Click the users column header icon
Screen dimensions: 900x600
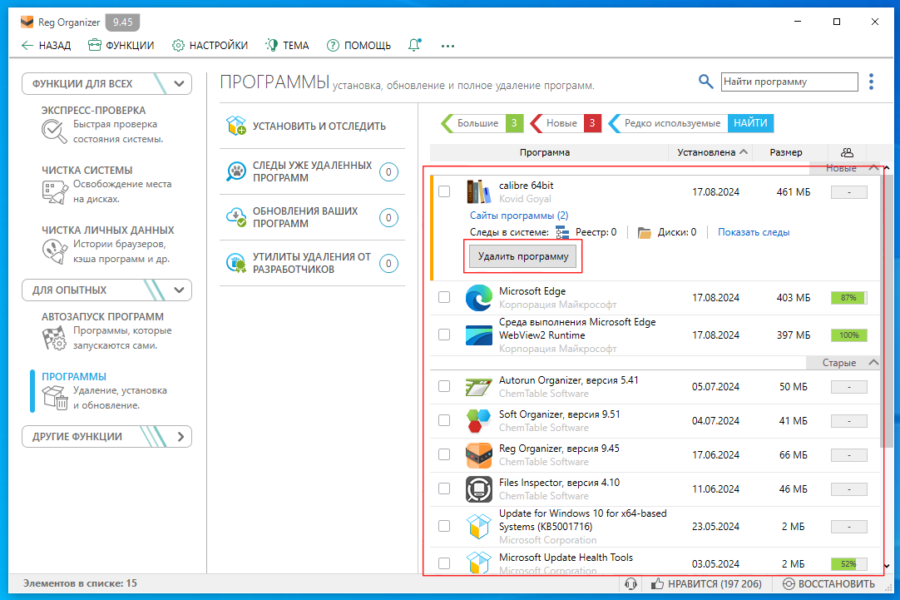pyautogui.click(x=847, y=153)
